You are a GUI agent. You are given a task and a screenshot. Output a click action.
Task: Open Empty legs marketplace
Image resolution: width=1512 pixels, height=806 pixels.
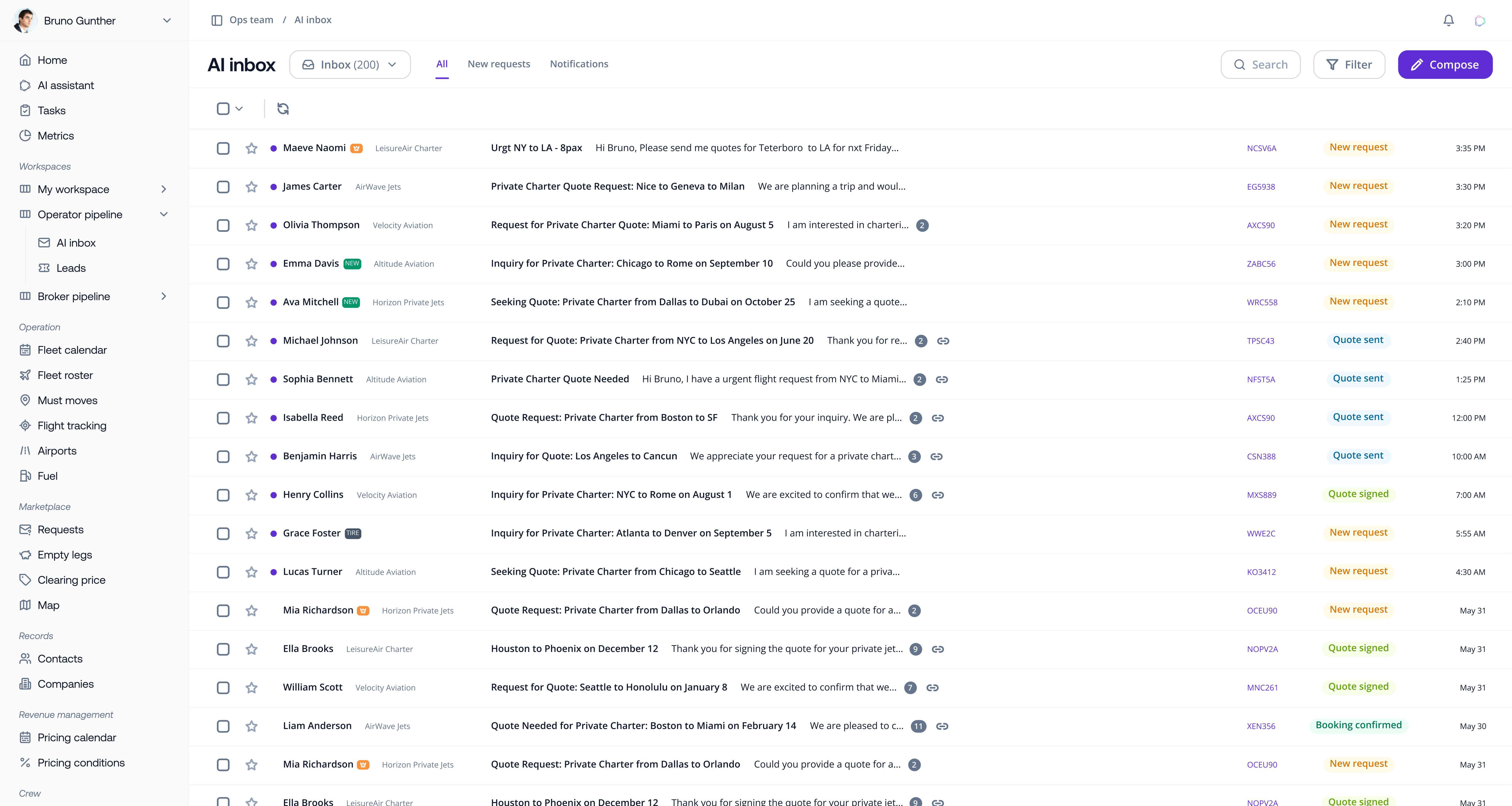pyautogui.click(x=56, y=555)
